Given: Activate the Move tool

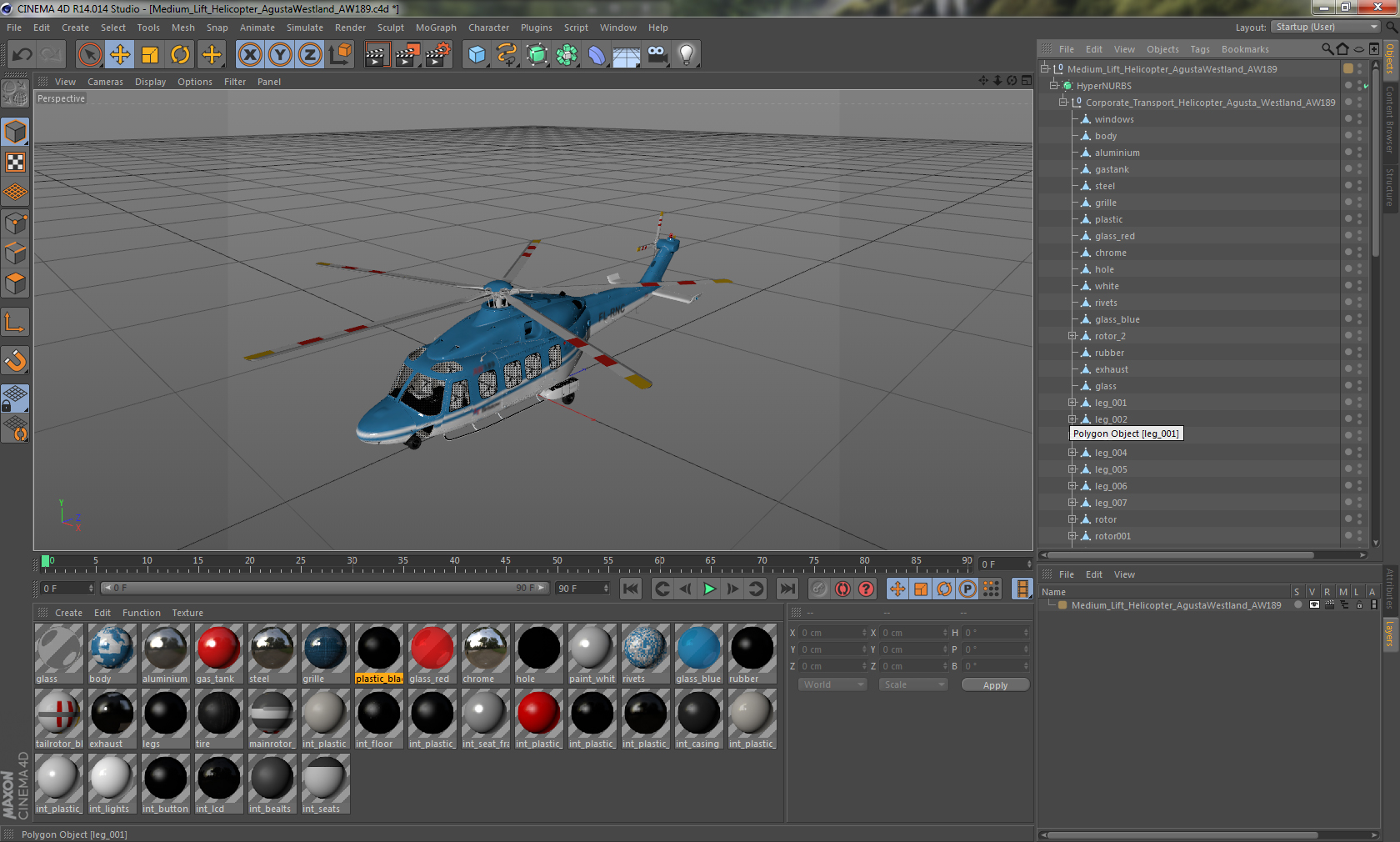Looking at the screenshot, I should pos(120,55).
